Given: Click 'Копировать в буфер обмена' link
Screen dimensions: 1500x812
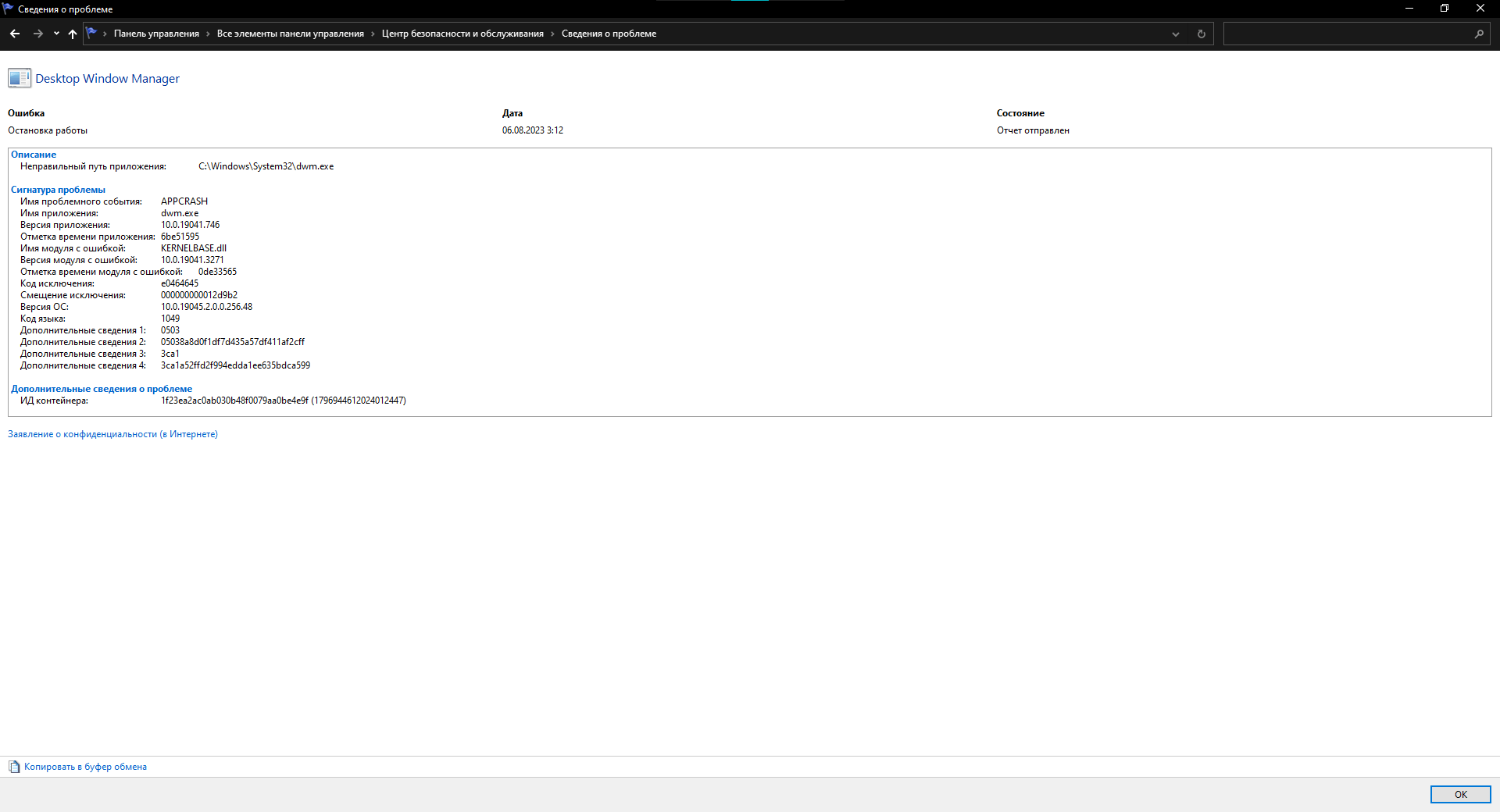Looking at the screenshot, I should pos(85,767).
